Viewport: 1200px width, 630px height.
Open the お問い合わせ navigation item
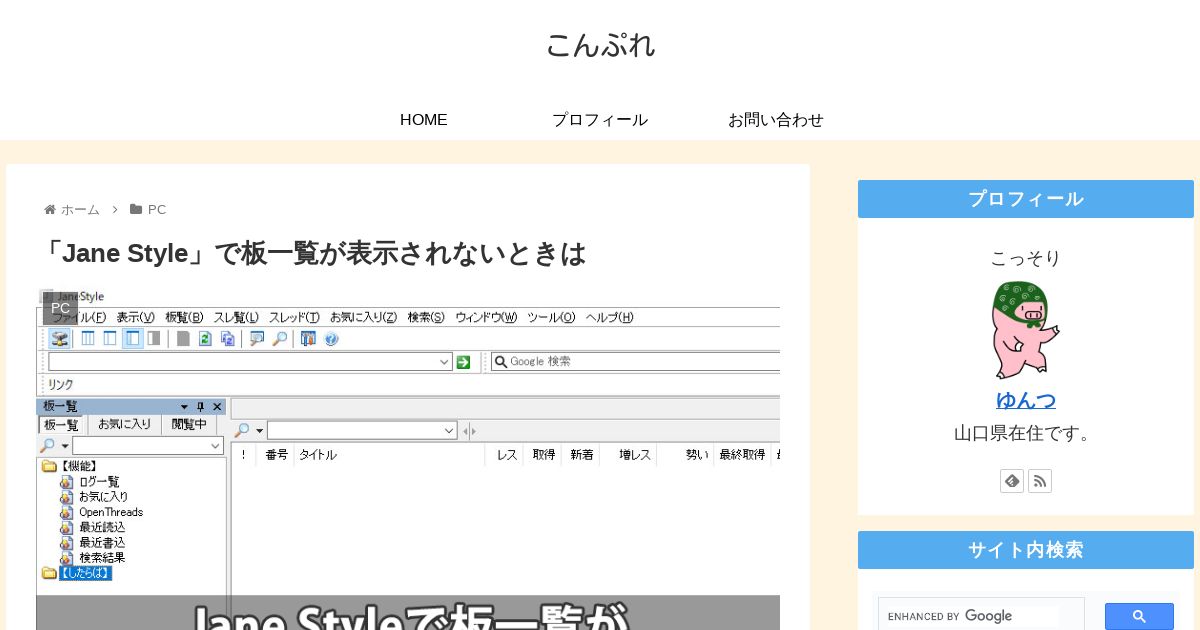(776, 120)
